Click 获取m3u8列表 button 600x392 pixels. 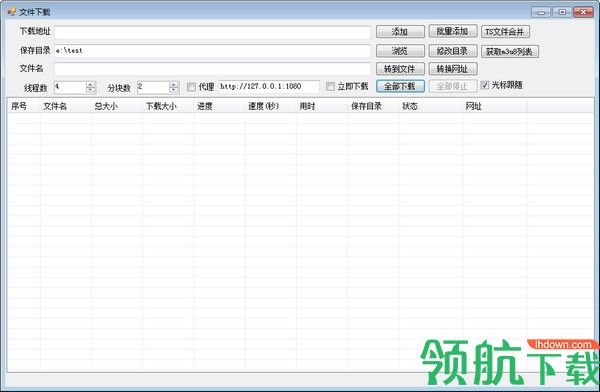[x=510, y=51]
